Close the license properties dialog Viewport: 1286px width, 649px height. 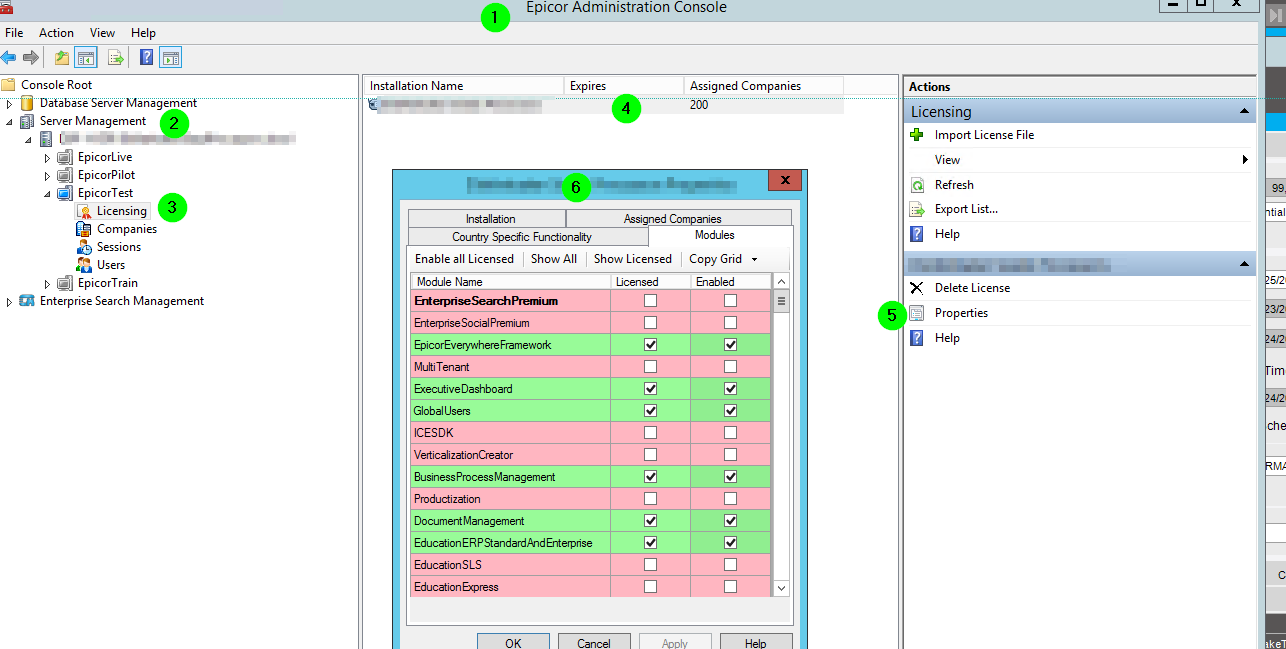click(785, 180)
